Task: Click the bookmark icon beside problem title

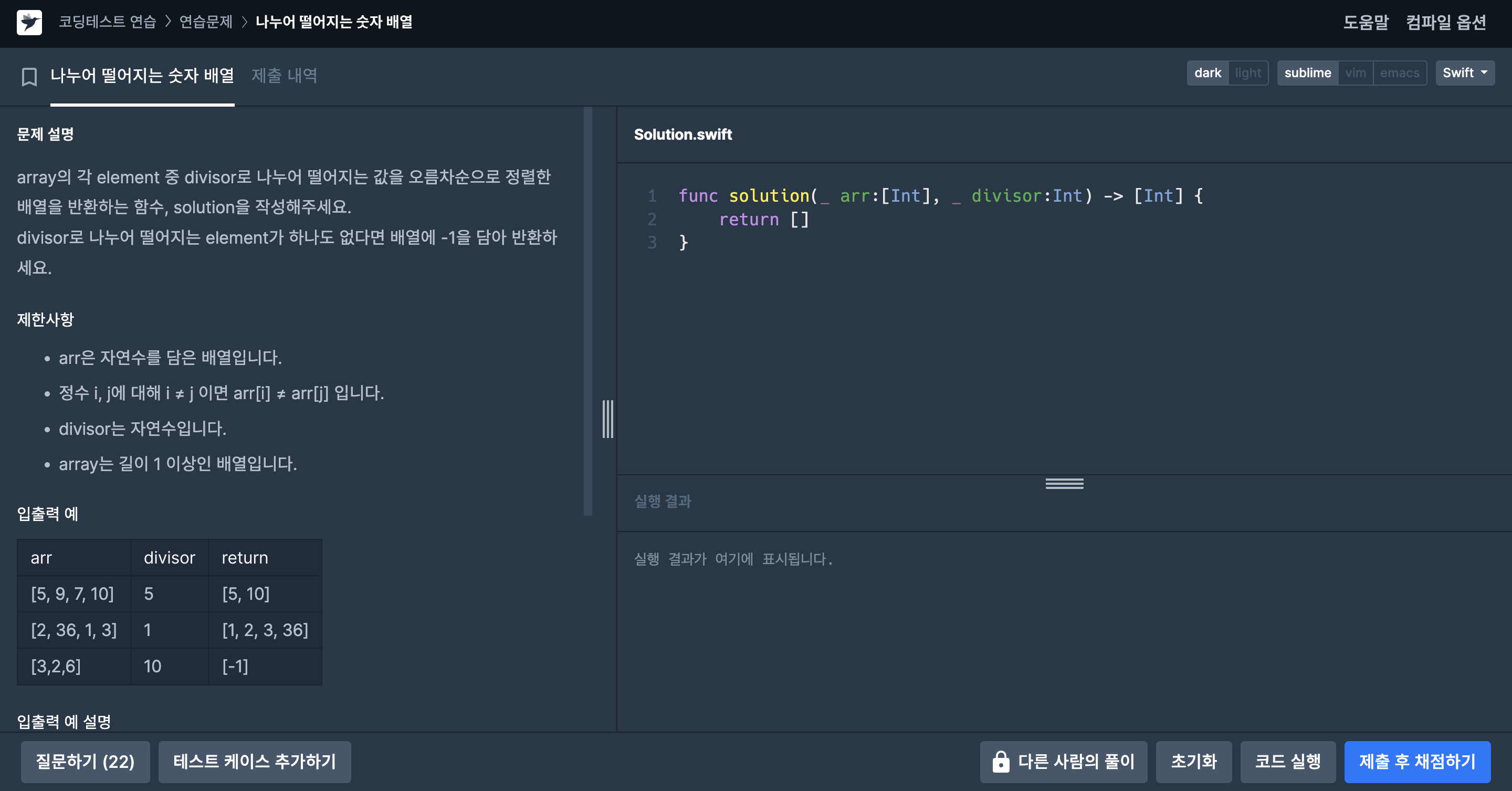Action: [29, 76]
